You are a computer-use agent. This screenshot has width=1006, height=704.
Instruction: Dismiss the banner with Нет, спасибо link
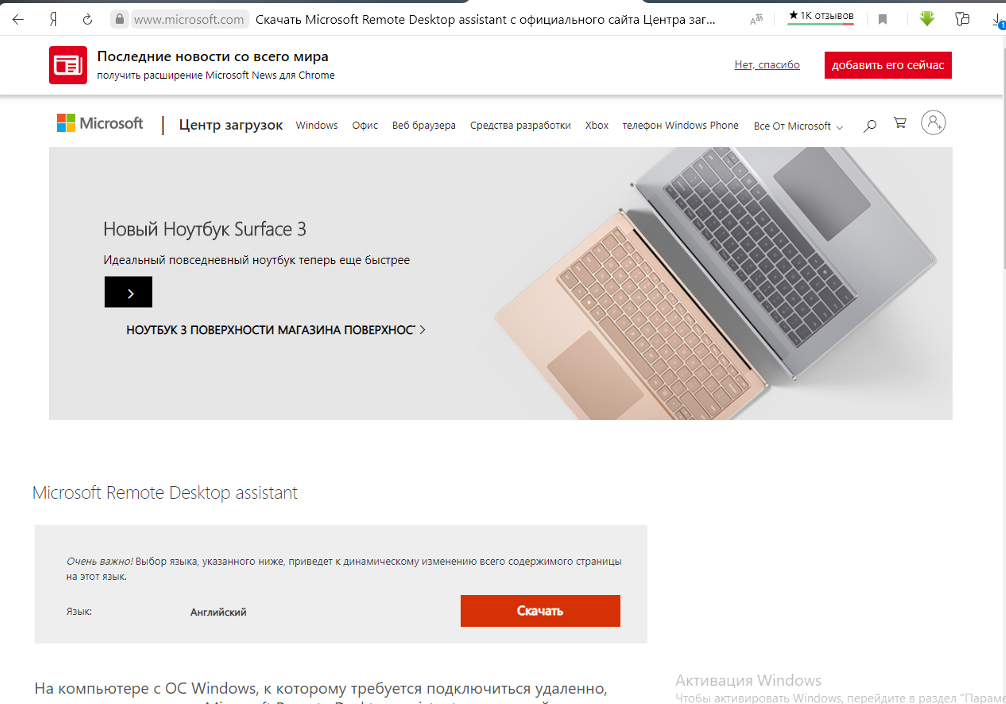pos(767,65)
